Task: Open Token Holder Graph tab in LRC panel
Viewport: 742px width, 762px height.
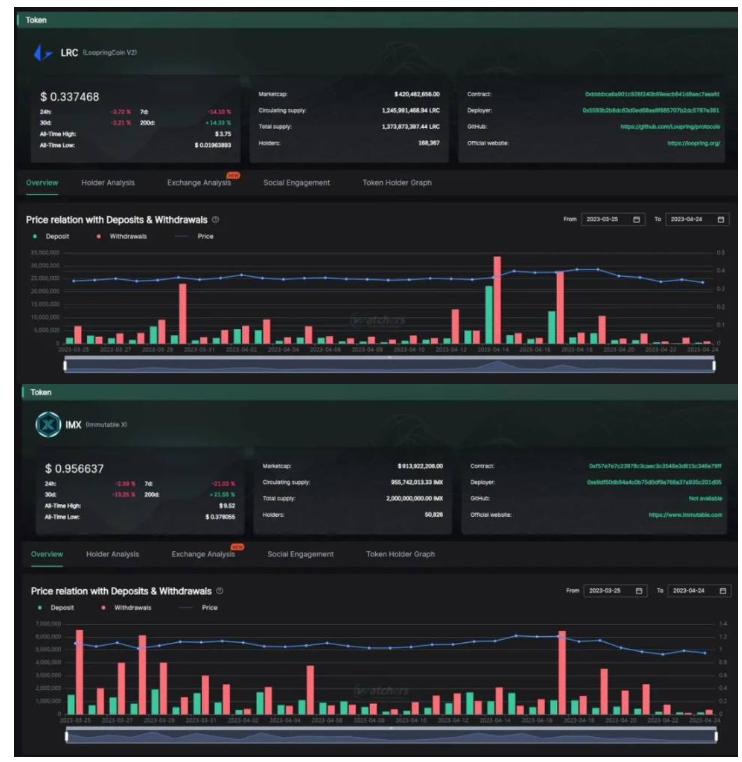Action: (x=397, y=183)
